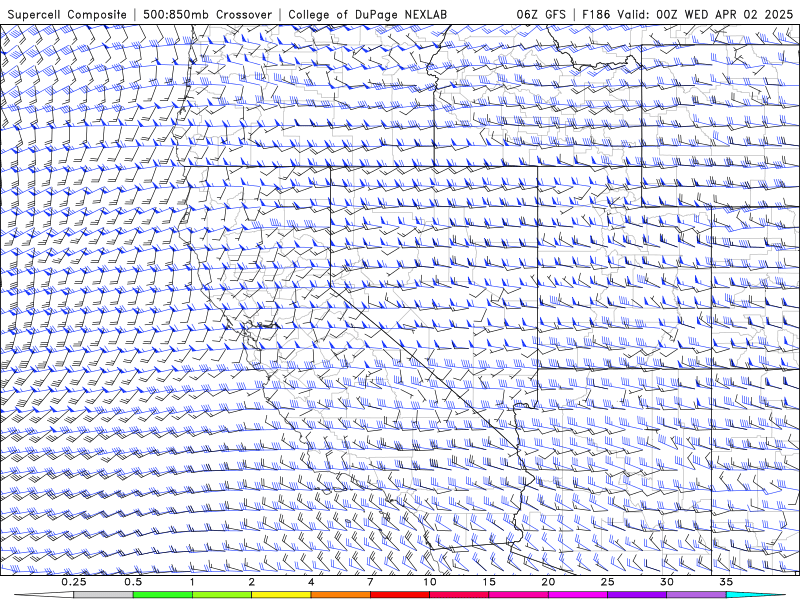Image resolution: width=800 pixels, height=600 pixels.
Task: Select the lime 1–2 color bar segment
Action: click(222, 595)
